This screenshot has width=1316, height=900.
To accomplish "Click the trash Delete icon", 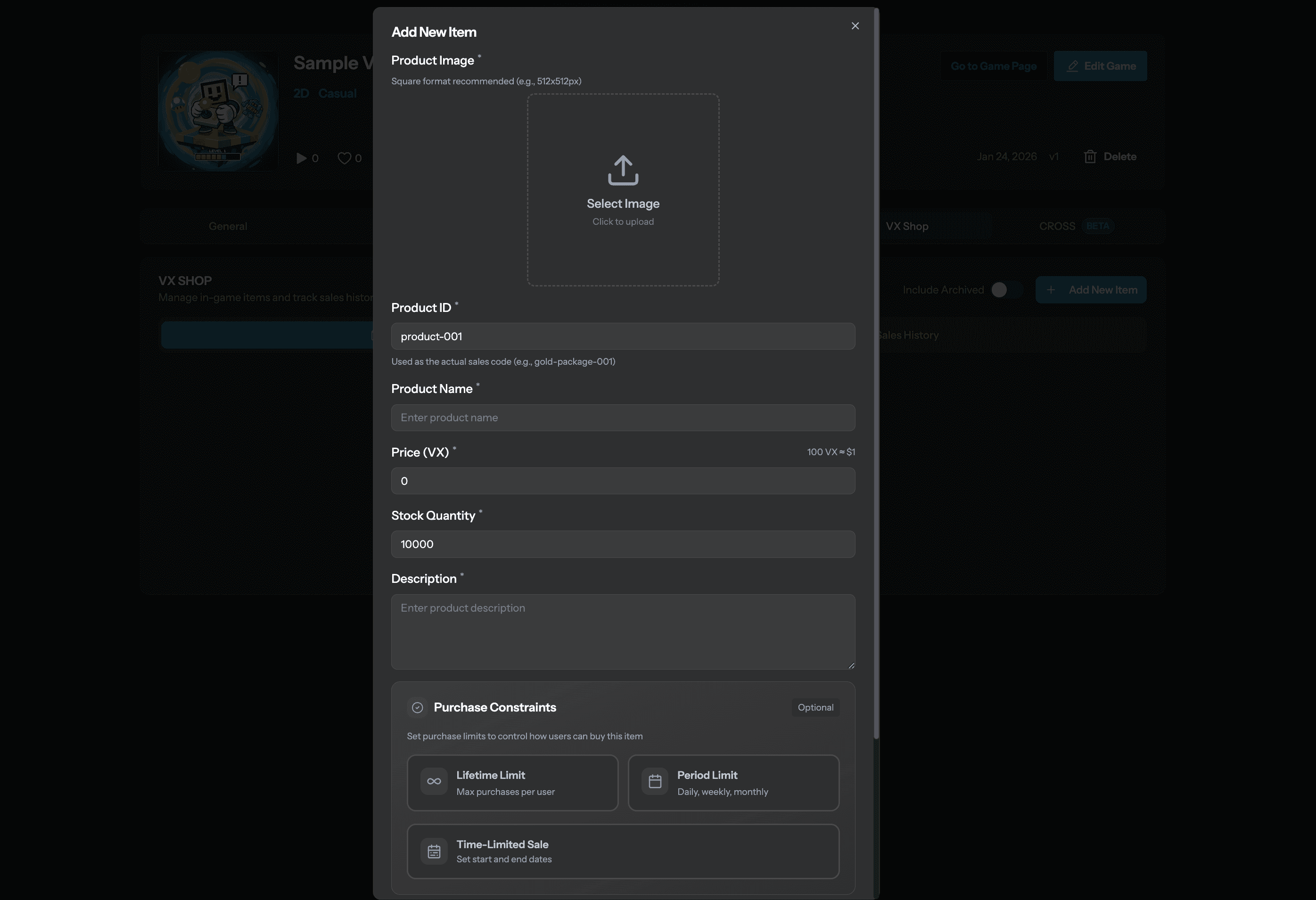I will tap(1089, 157).
